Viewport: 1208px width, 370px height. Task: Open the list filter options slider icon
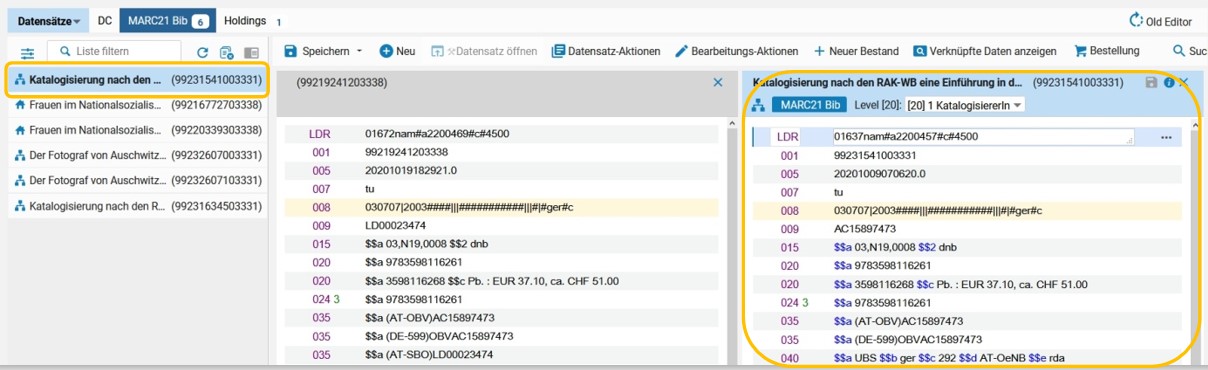tap(27, 53)
